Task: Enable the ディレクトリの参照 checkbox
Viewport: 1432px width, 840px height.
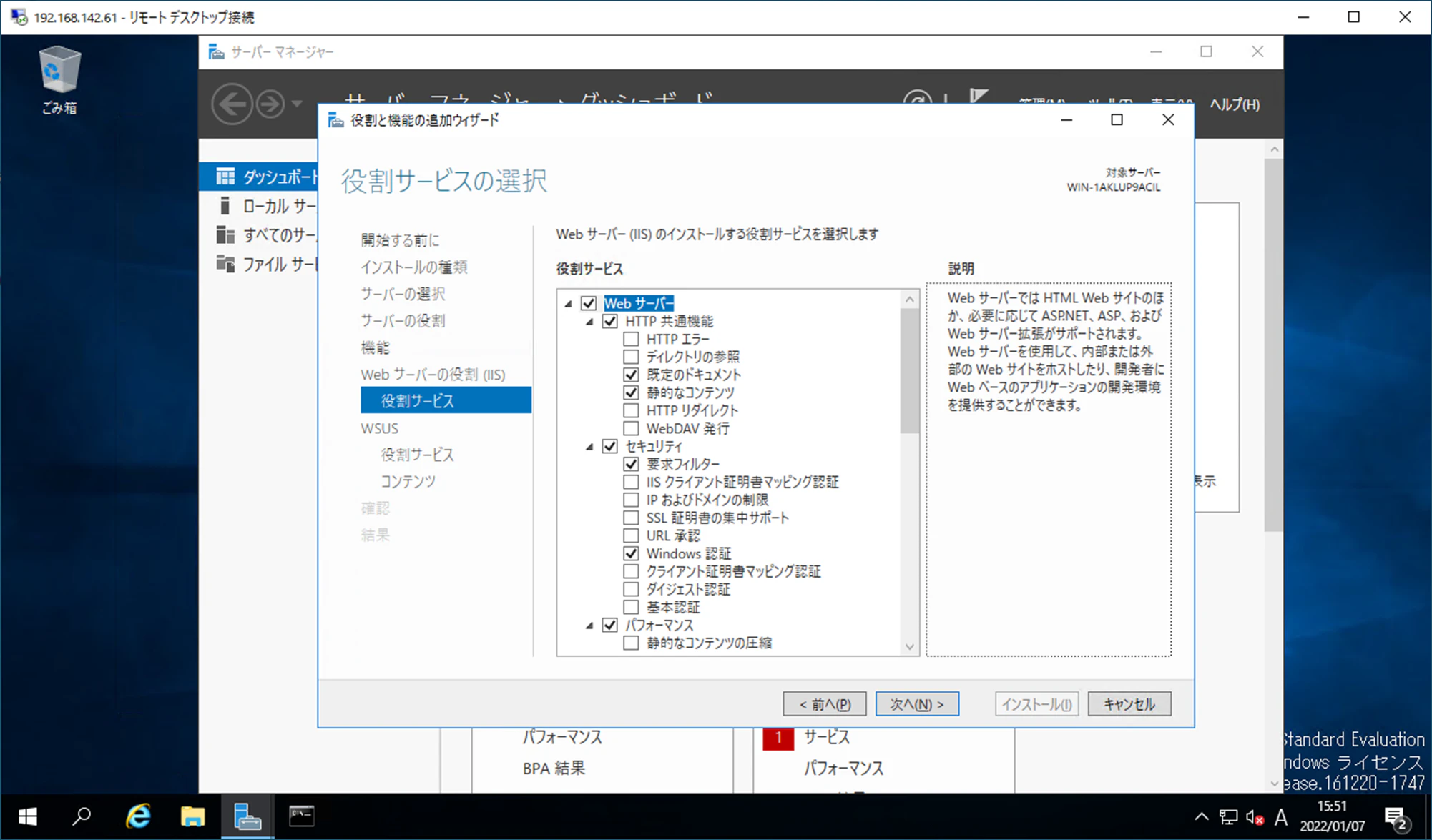Action: click(631, 357)
